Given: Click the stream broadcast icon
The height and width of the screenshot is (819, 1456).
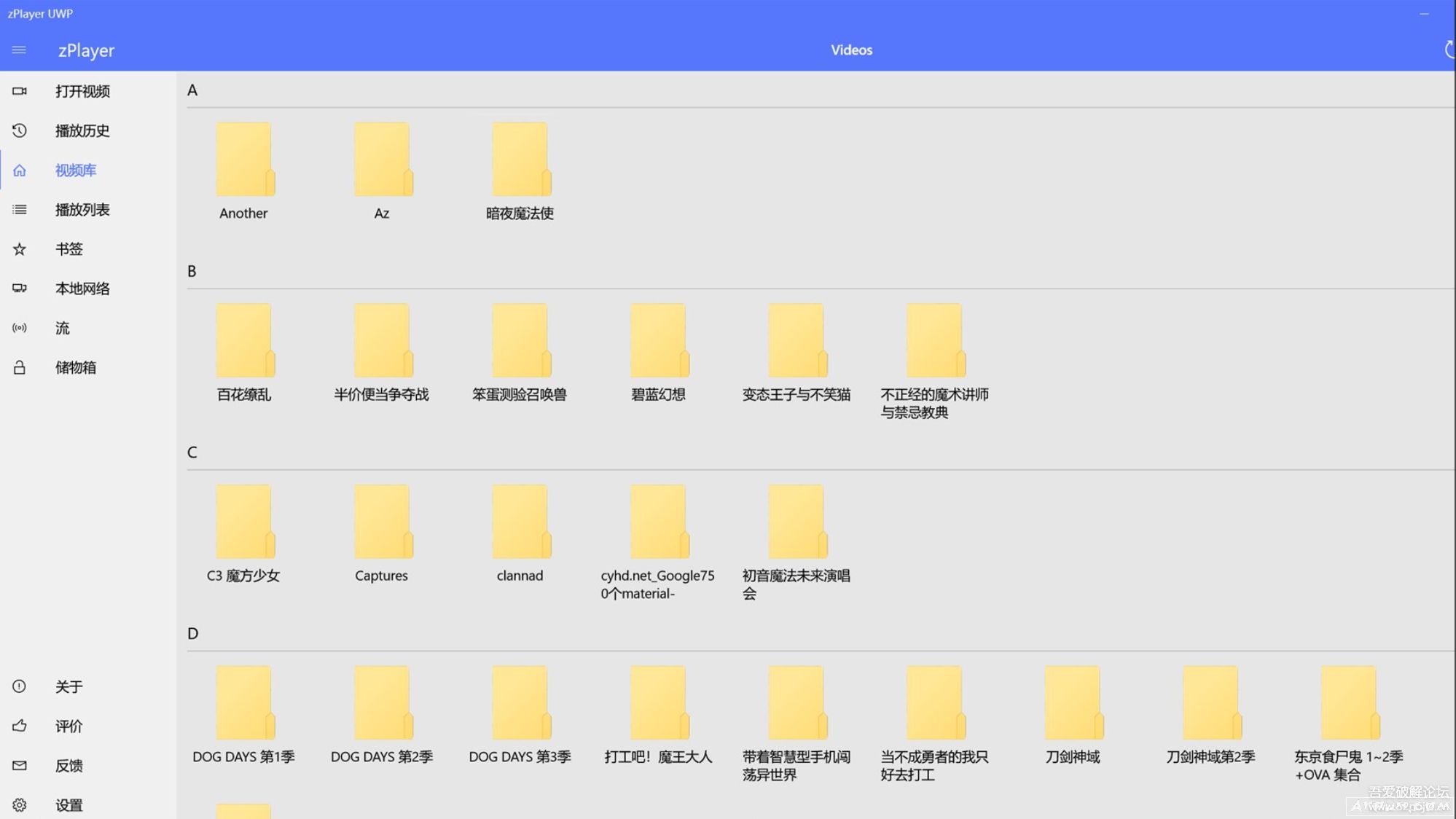Looking at the screenshot, I should [x=20, y=328].
